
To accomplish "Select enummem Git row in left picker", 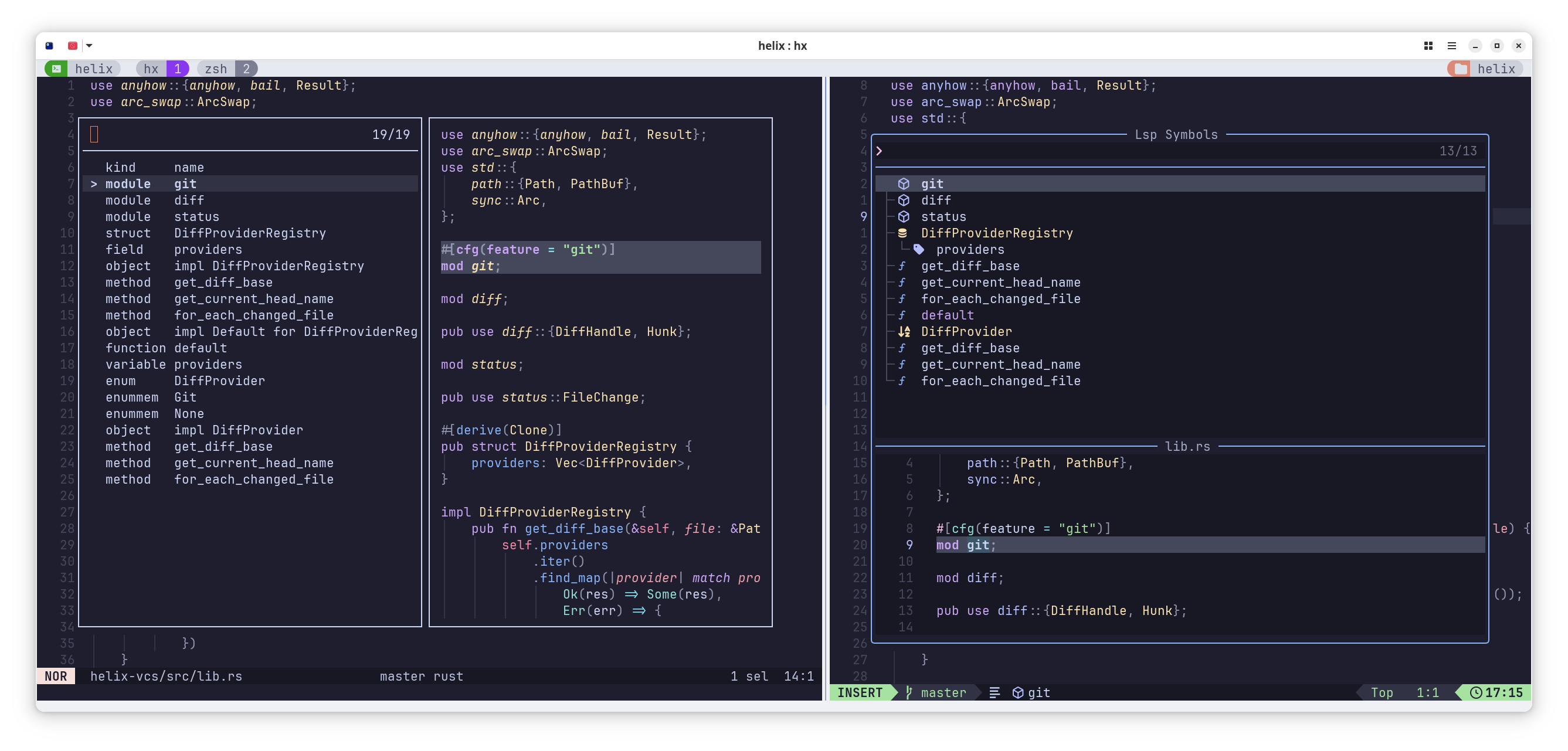I will [251, 397].
